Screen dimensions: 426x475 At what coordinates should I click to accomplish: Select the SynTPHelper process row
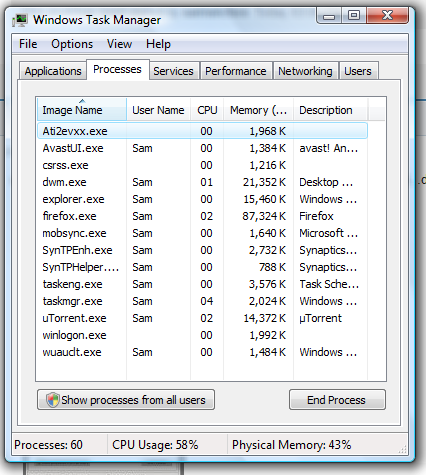202,267
